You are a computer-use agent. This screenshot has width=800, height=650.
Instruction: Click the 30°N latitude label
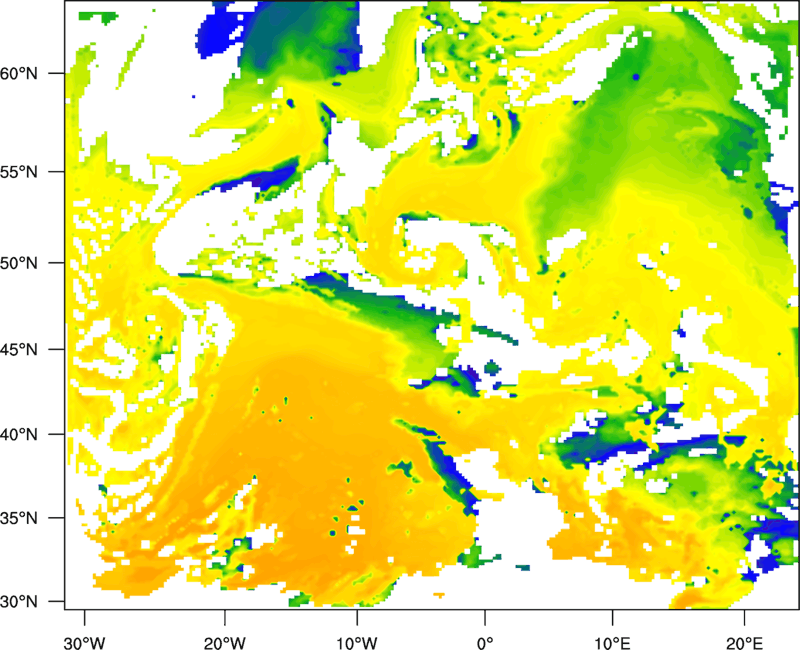(19, 602)
